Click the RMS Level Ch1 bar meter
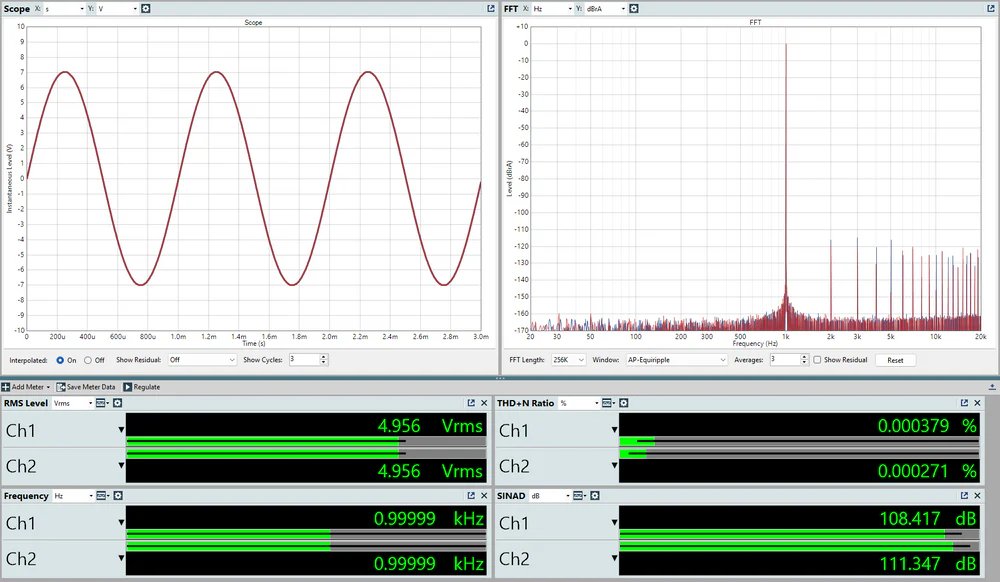The image size is (1000, 582). tap(306, 440)
